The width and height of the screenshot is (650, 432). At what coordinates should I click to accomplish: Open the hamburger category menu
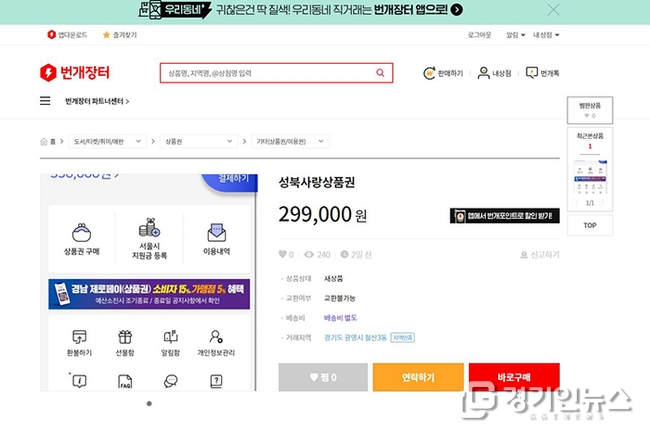(x=45, y=101)
